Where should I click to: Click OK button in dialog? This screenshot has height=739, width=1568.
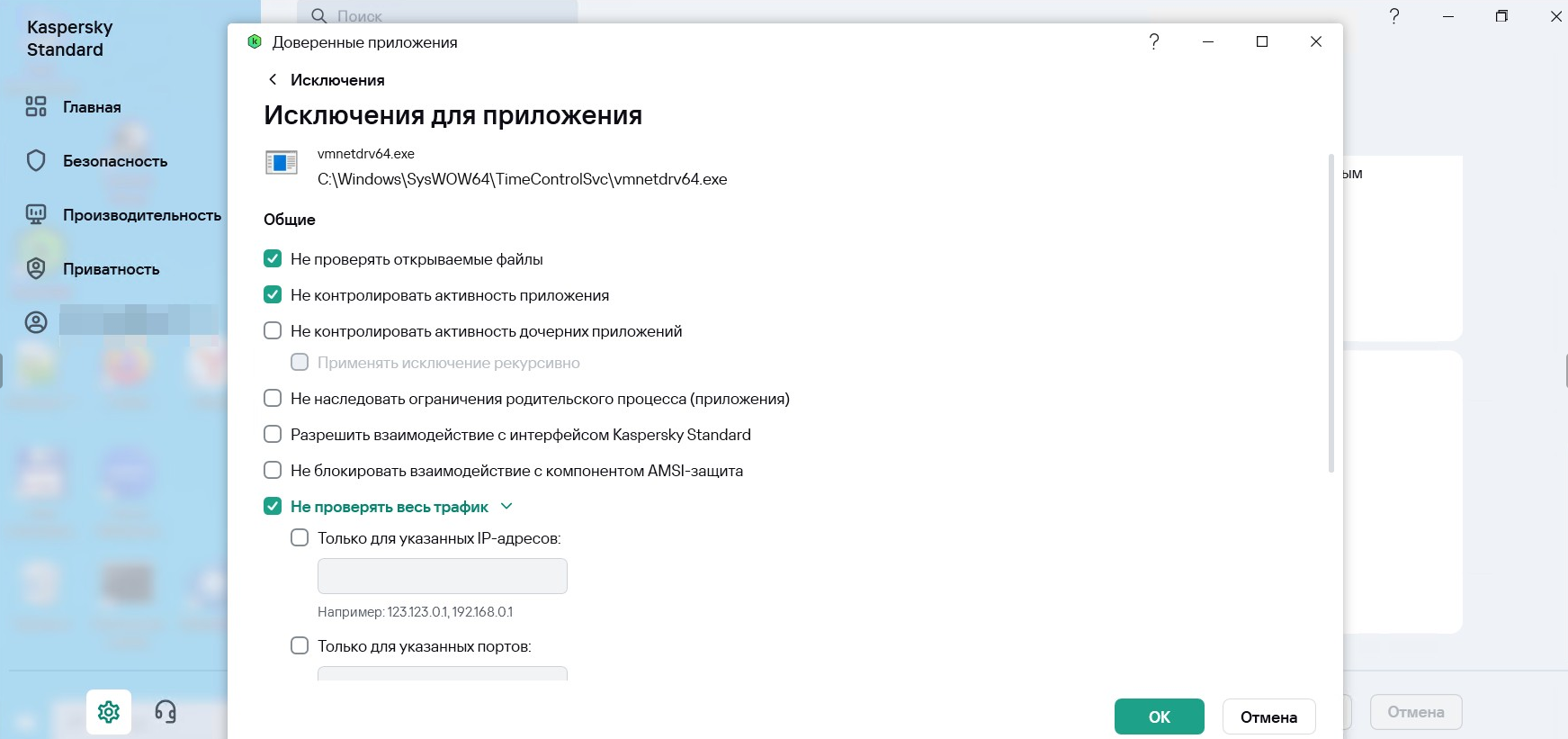coord(1160,716)
